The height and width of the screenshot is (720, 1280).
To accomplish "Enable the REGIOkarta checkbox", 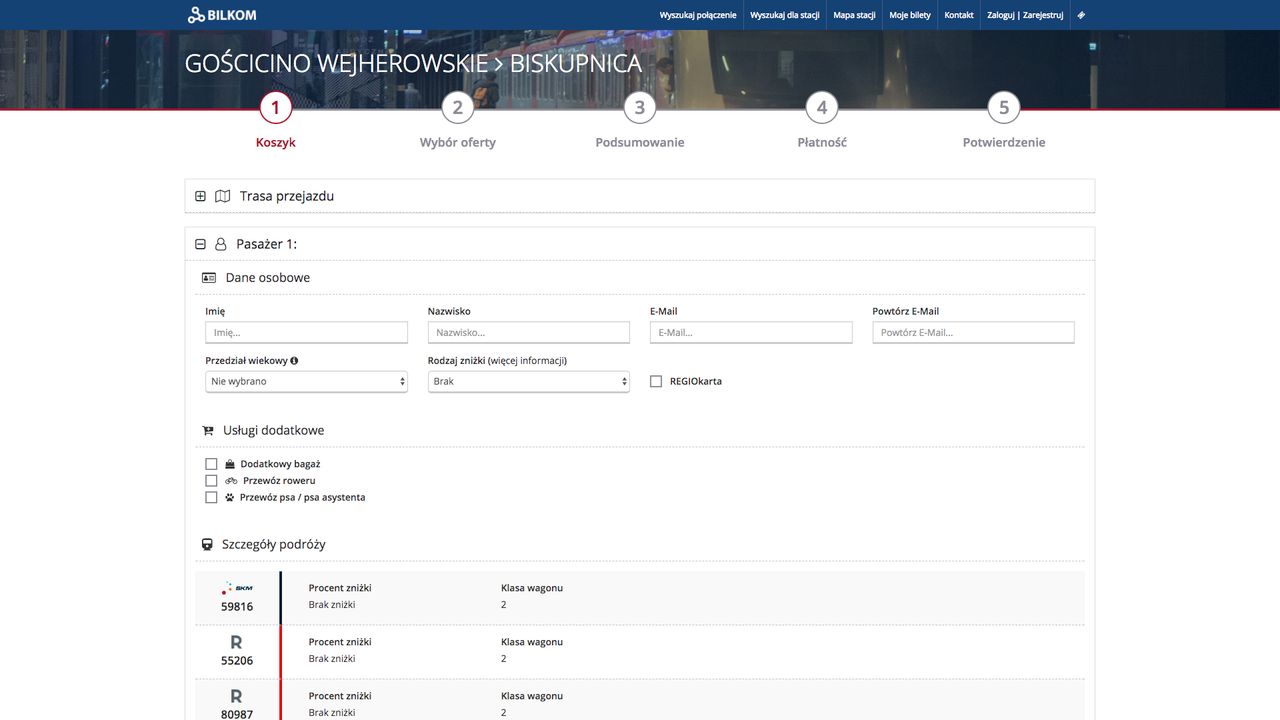I will (656, 381).
